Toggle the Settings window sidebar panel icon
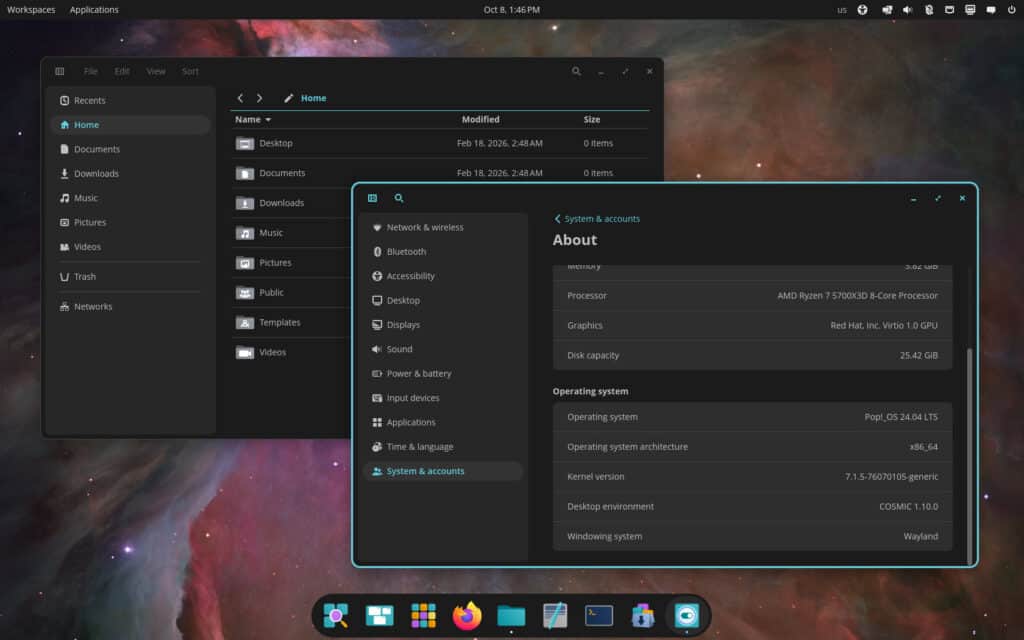Screen dimensions: 1024x640 (372, 198)
